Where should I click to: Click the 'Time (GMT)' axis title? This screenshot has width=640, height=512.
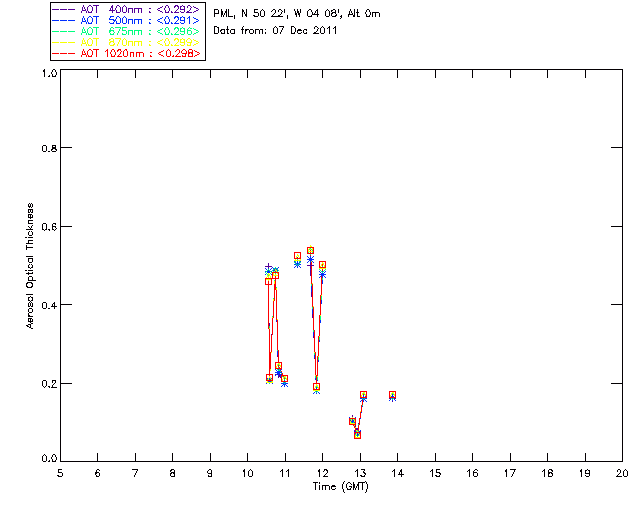[340, 487]
